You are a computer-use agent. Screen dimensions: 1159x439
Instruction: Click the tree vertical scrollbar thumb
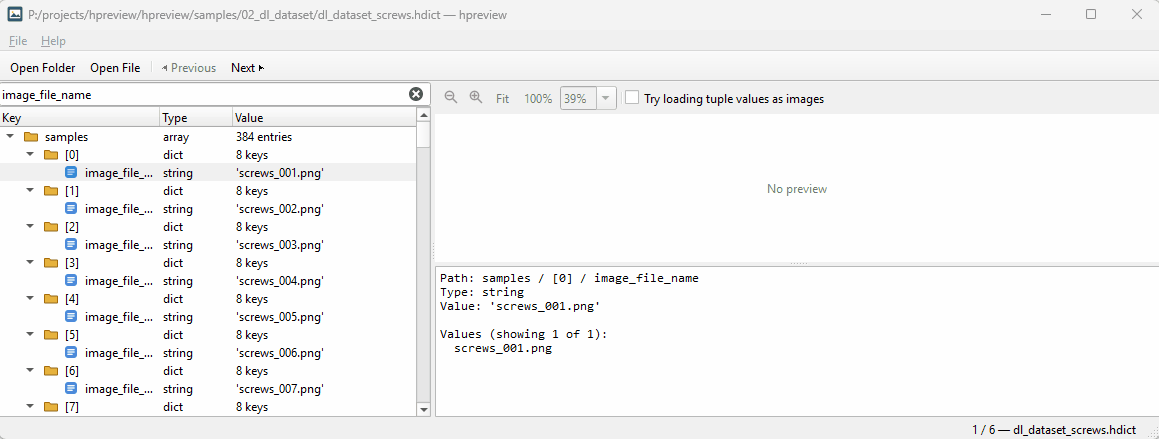[x=424, y=134]
